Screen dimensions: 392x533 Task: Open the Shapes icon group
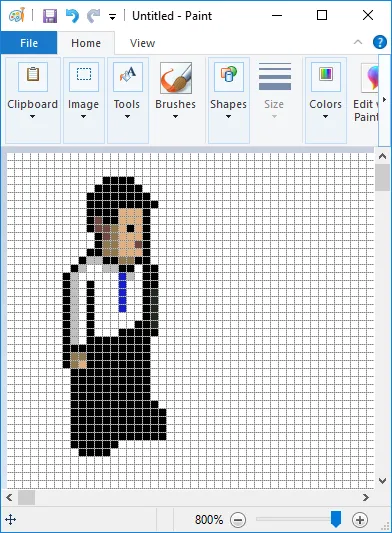pyautogui.click(x=229, y=76)
